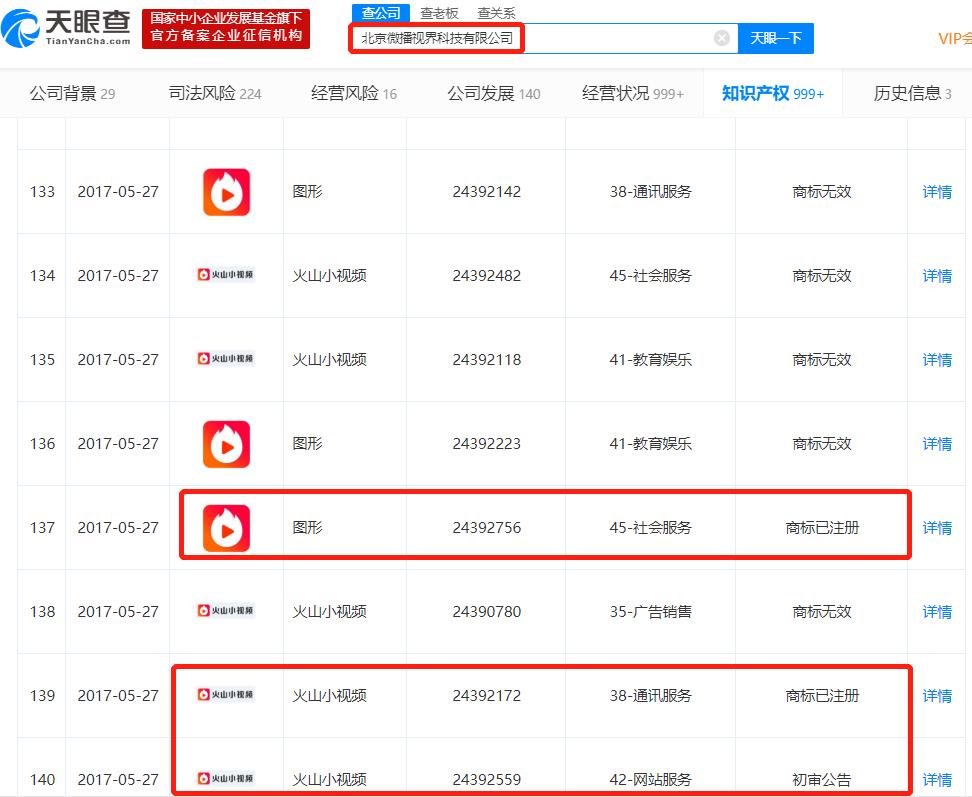The height and width of the screenshot is (797, 972).
Task: Open the 知识产权 999+ tab
Action: (773, 94)
